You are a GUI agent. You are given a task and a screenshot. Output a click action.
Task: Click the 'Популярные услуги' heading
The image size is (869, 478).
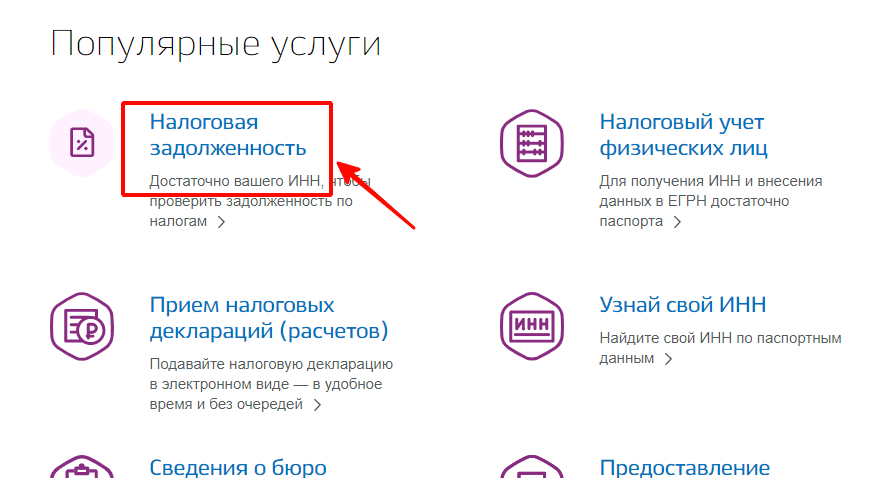216,44
